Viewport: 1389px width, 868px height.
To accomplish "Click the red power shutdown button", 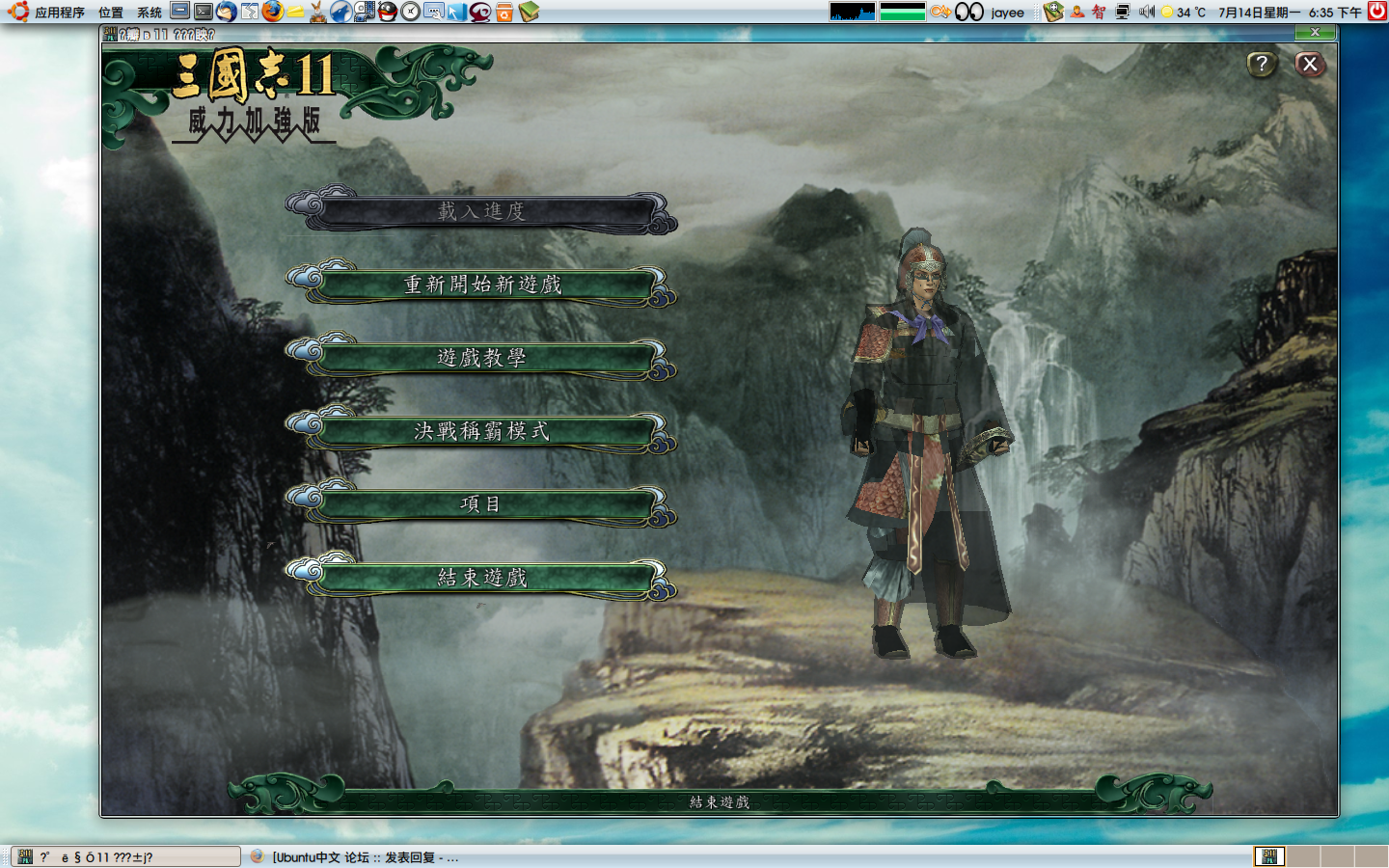I will coord(1377,11).
